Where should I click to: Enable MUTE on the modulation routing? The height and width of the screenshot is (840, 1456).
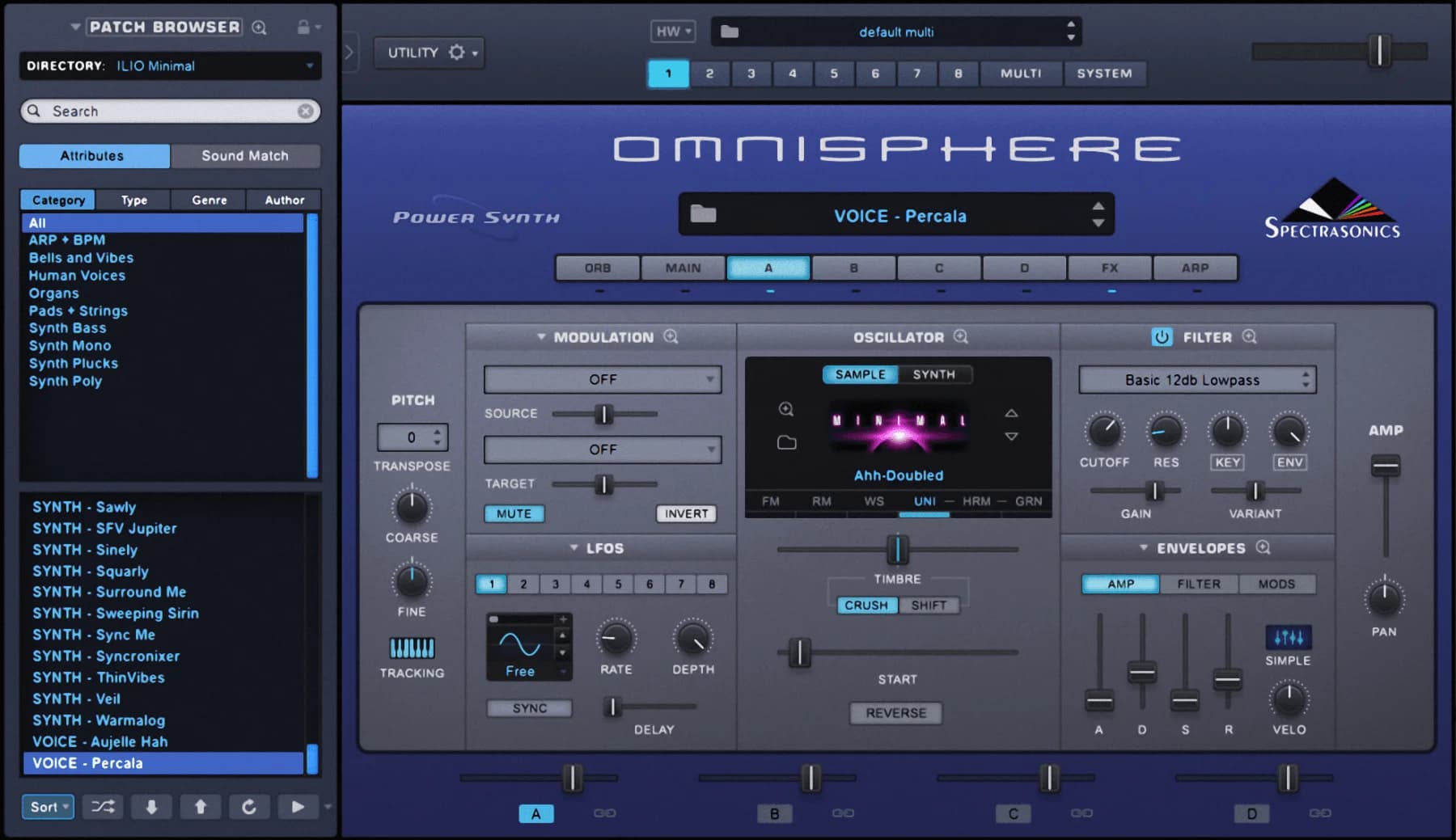[514, 513]
